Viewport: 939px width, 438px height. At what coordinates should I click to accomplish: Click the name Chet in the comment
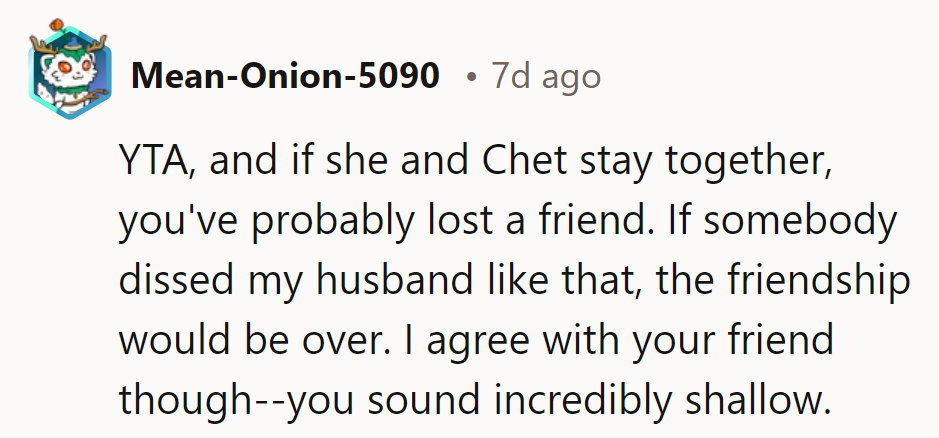pos(482,163)
